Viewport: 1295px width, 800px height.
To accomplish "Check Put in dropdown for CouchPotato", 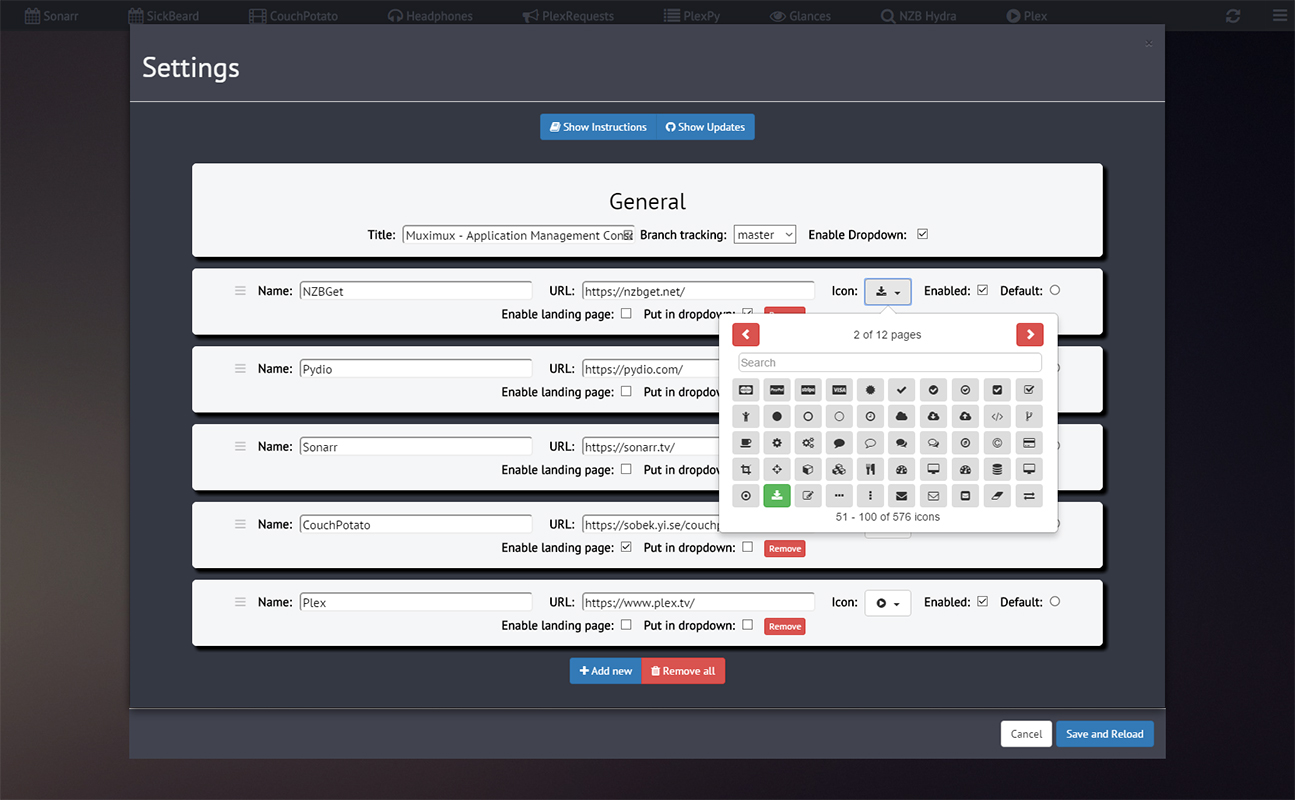I will pyautogui.click(x=747, y=547).
